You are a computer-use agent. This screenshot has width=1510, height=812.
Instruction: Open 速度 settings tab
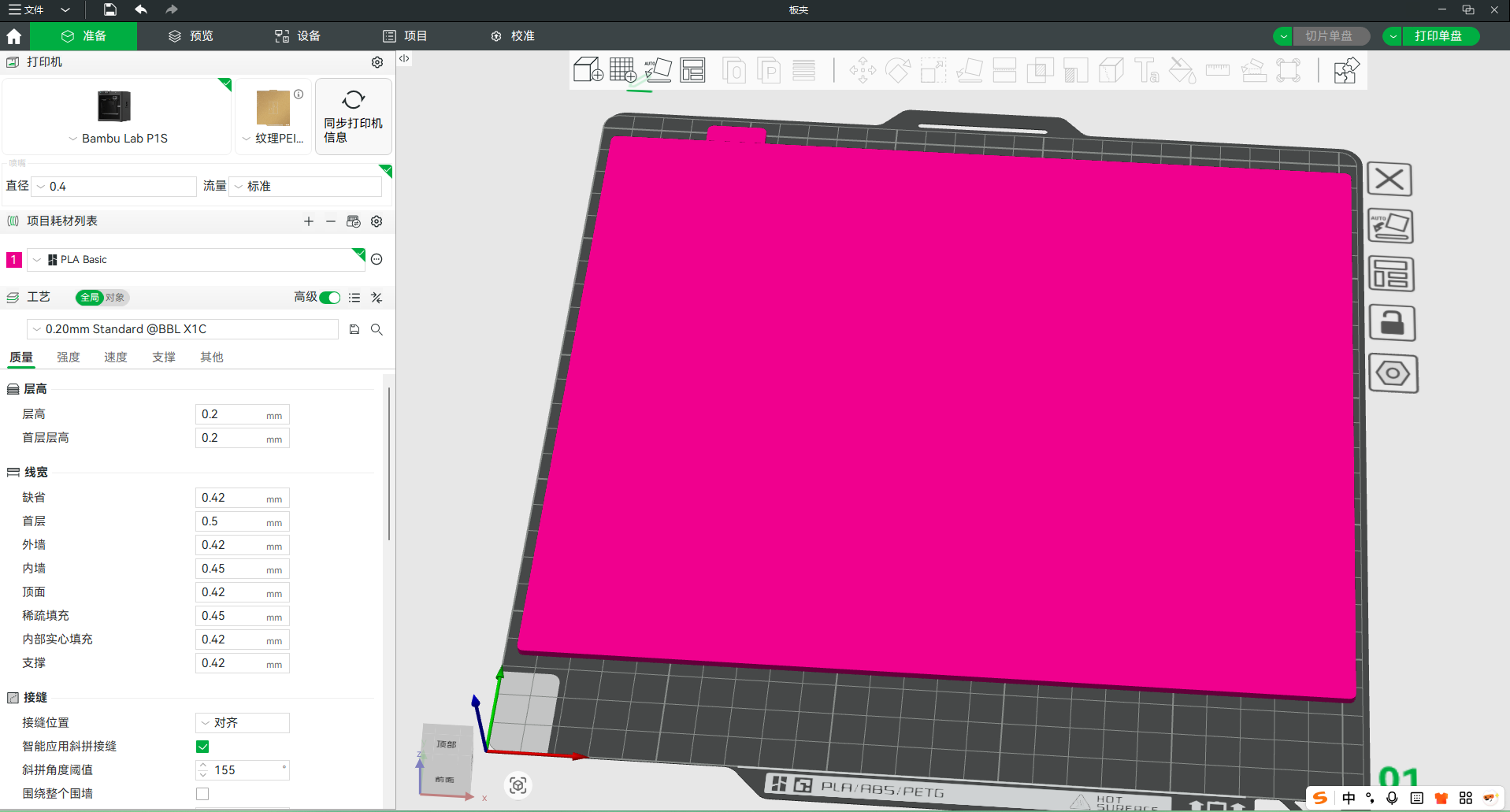tap(116, 358)
